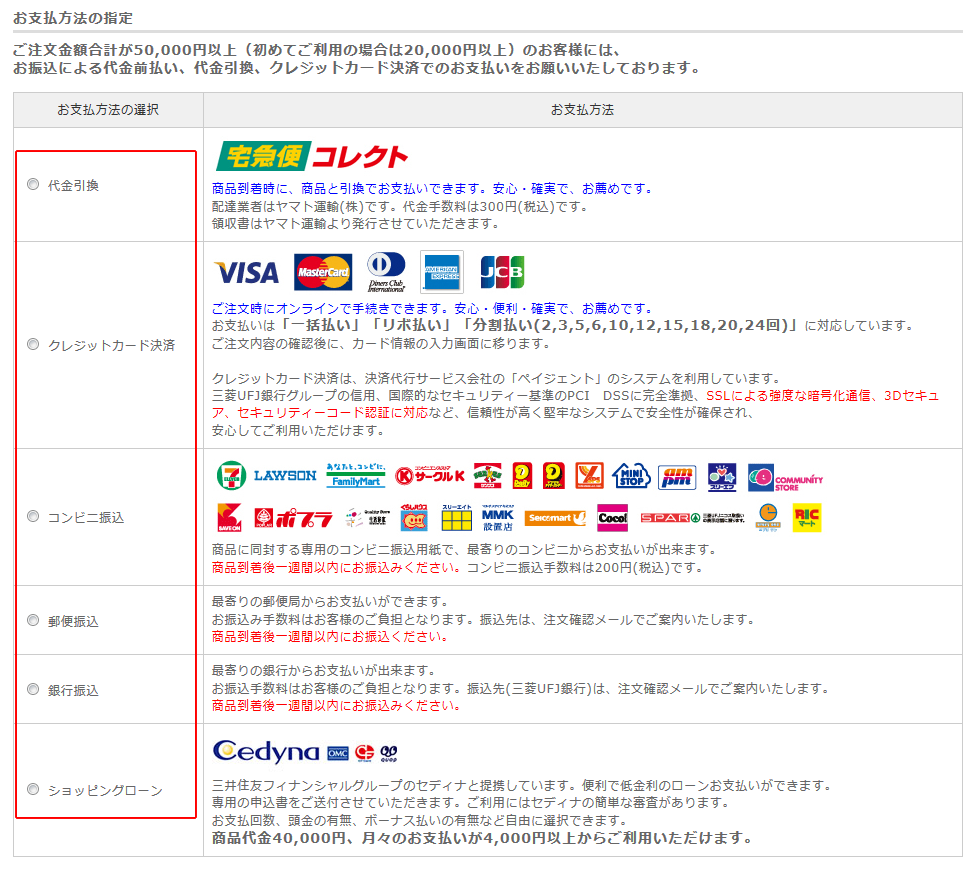
Task: Select the 銀行振込 radio button
Action: click(33, 690)
